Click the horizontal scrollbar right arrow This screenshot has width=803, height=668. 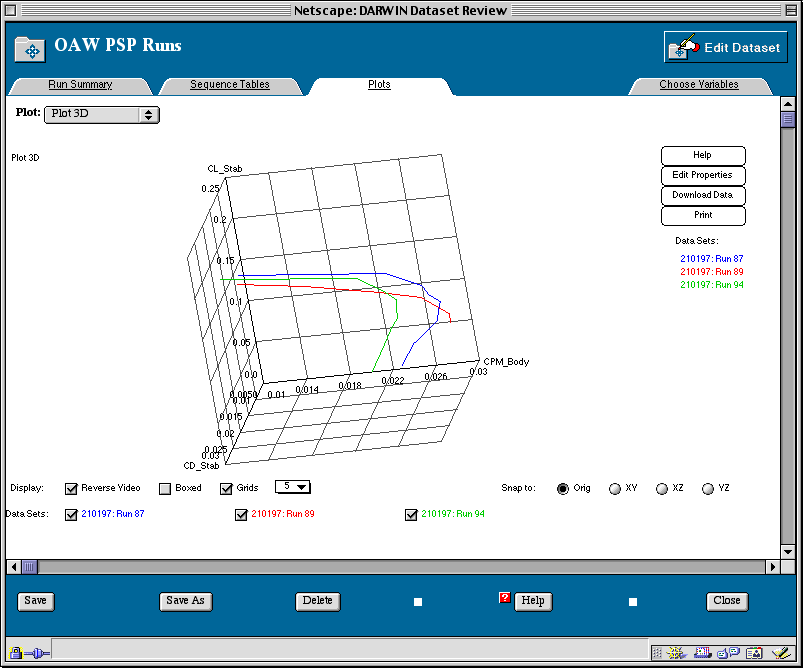point(772,567)
